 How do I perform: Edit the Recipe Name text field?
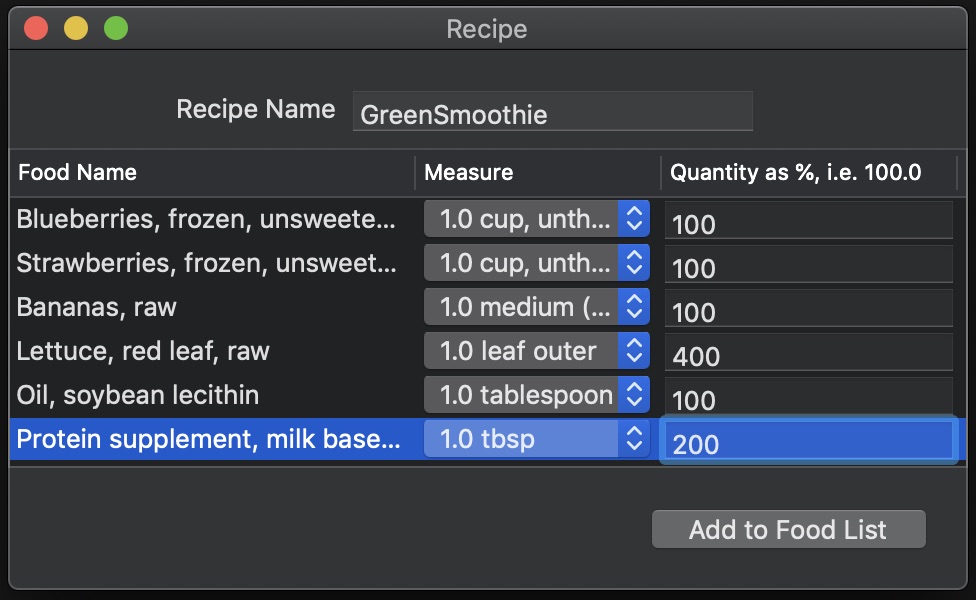(552, 112)
